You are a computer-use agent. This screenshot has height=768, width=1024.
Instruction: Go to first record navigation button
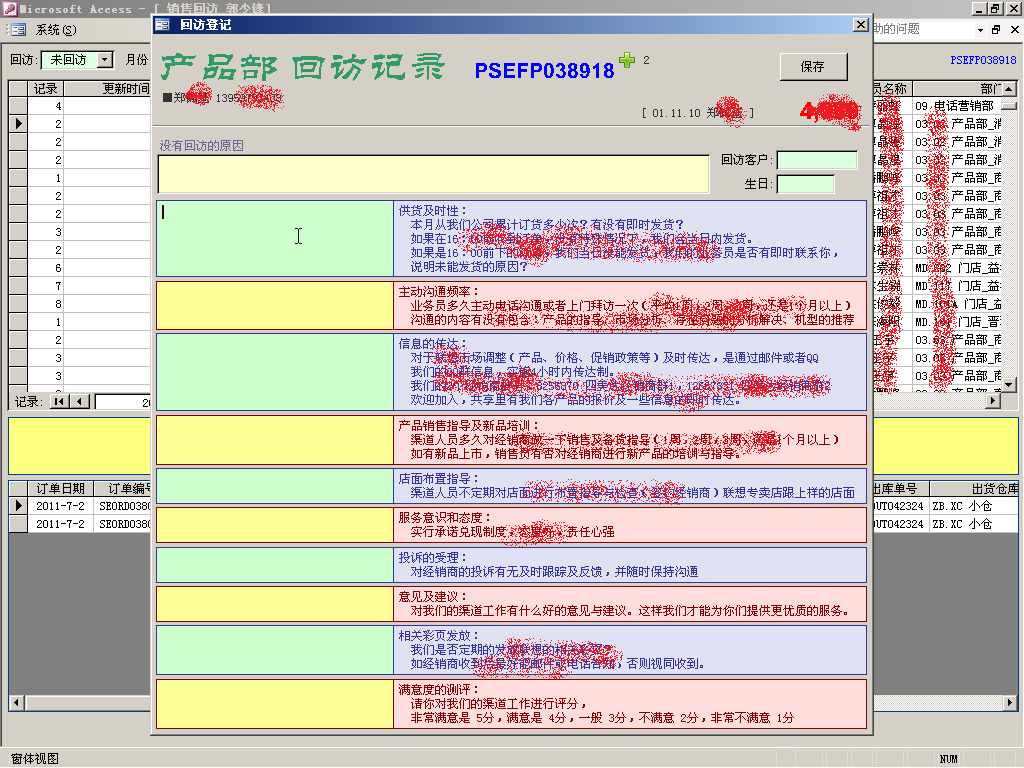point(59,401)
